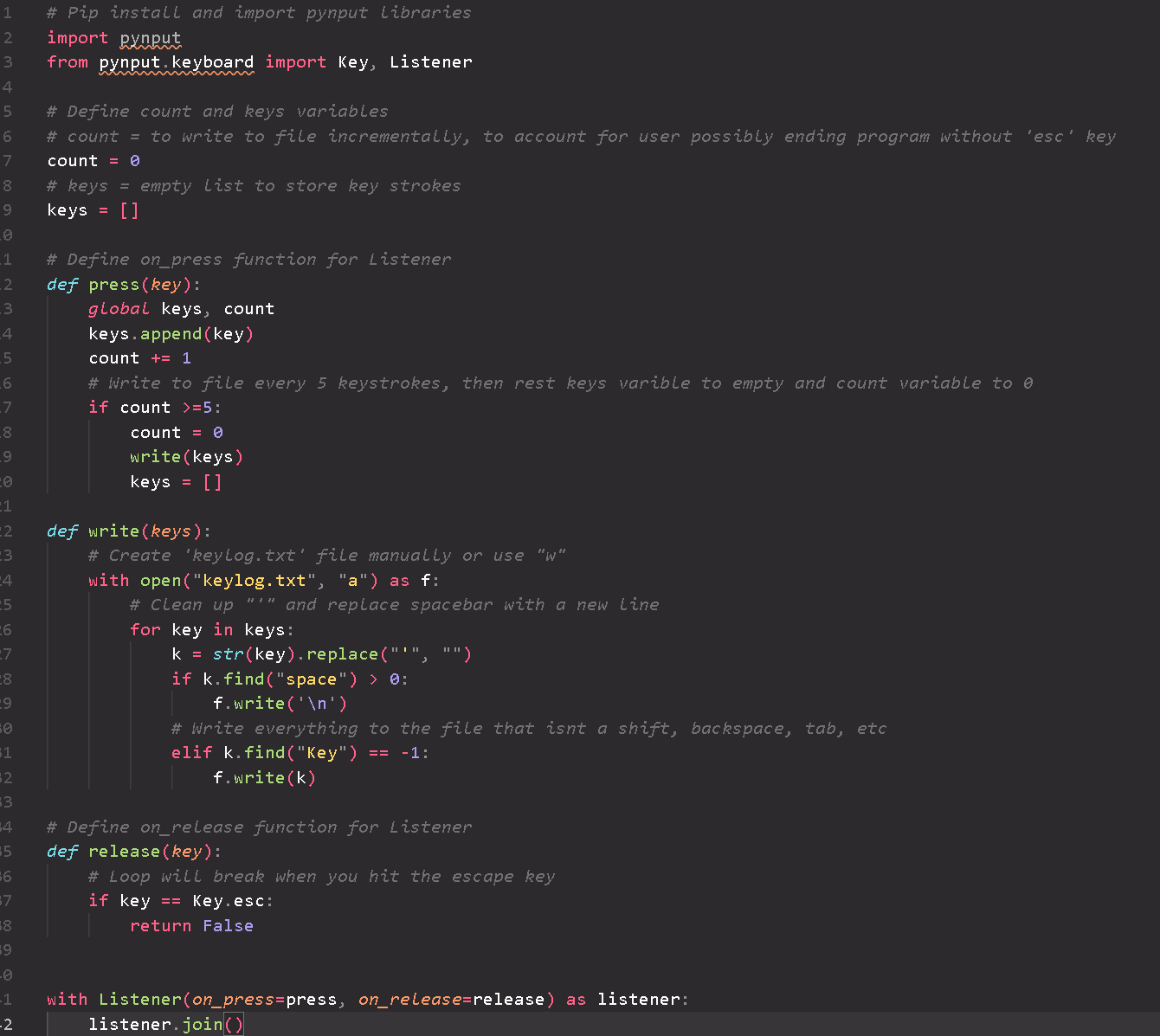The width and height of the screenshot is (1160, 1036).
Task: Click 'on_press=press' in the Listener call
Action: (264, 1000)
